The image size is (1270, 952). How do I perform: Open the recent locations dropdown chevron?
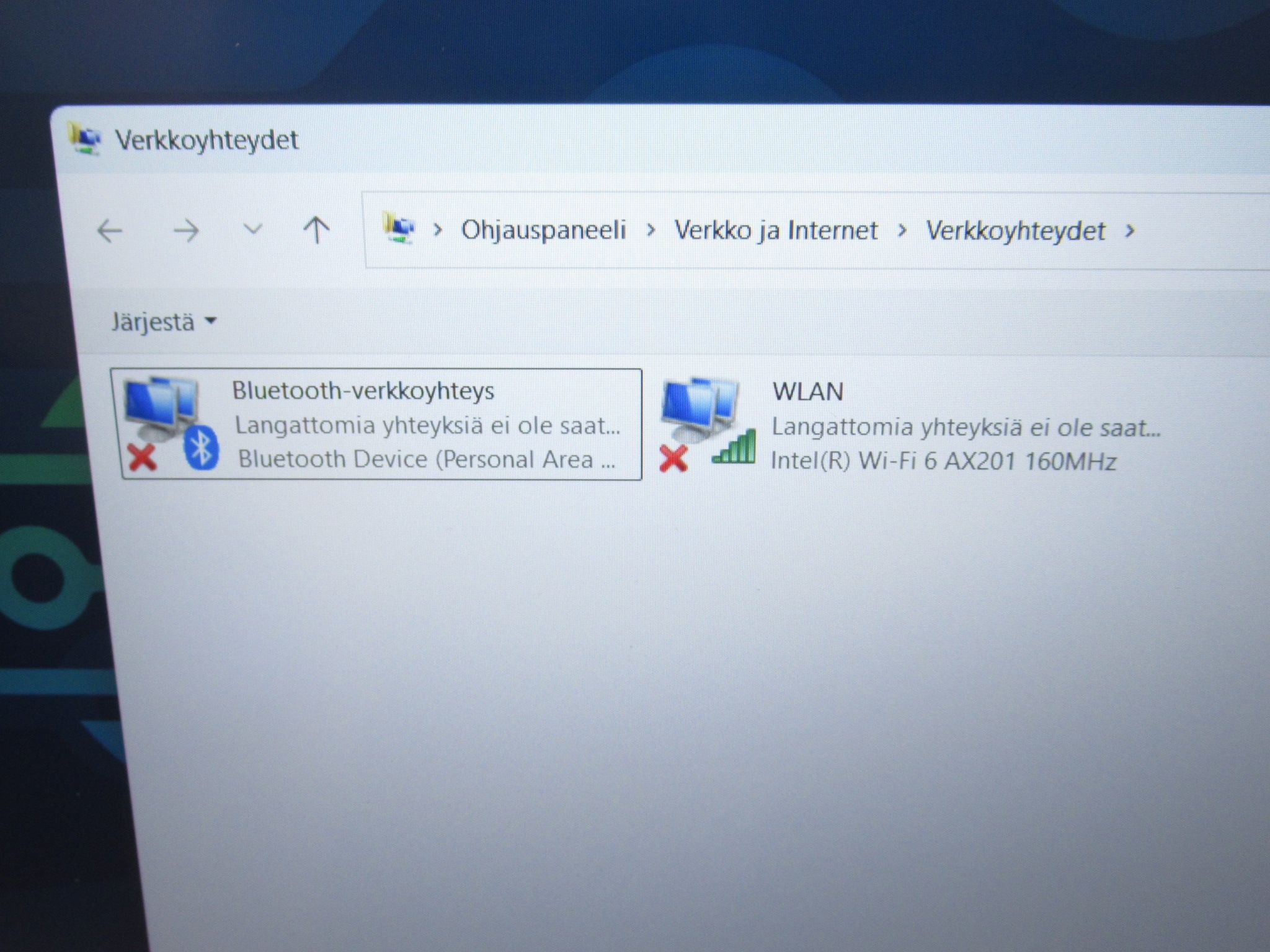(252, 229)
